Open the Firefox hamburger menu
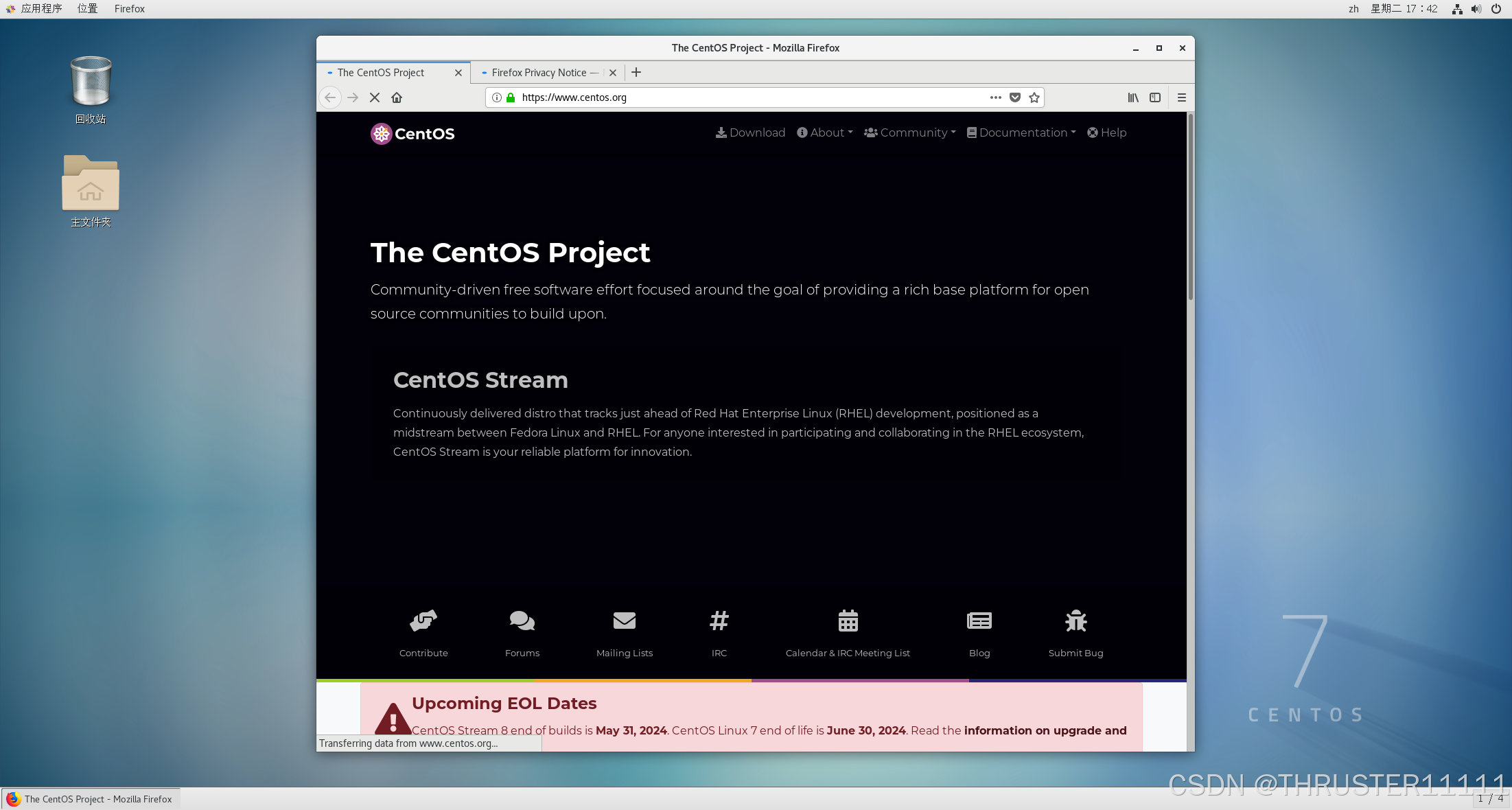The image size is (1512, 810). [1182, 97]
